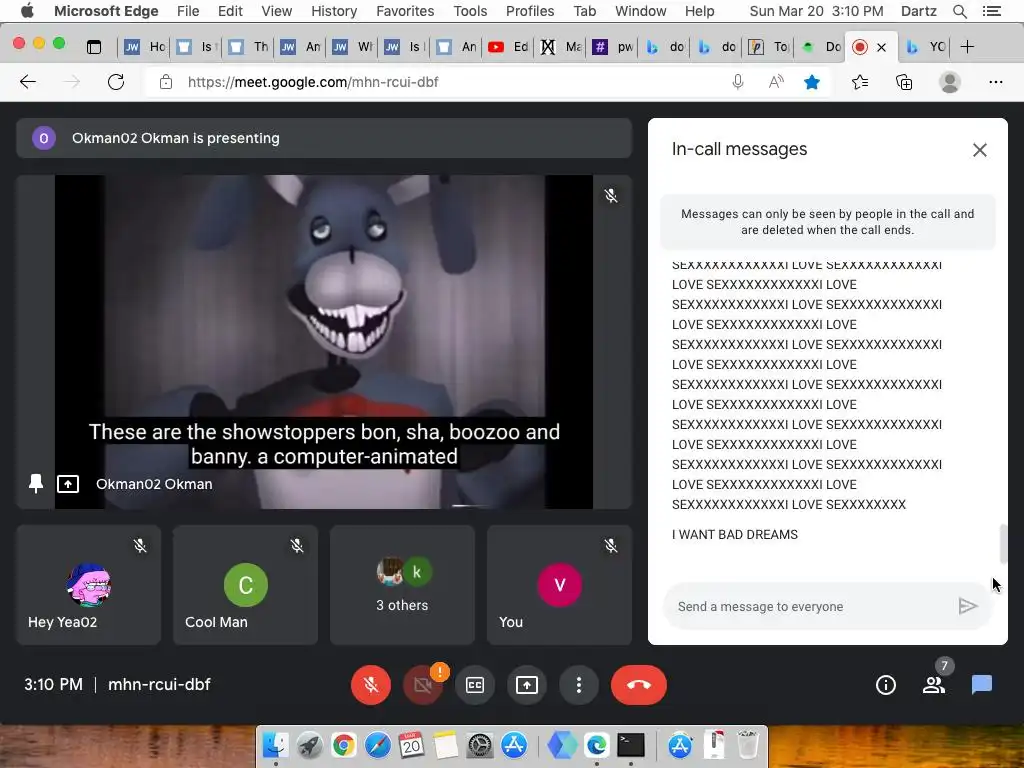Image resolution: width=1024 pixels, height=768 pixels.
Task: Unmute the microphone in the call controls
Action: 371,684
